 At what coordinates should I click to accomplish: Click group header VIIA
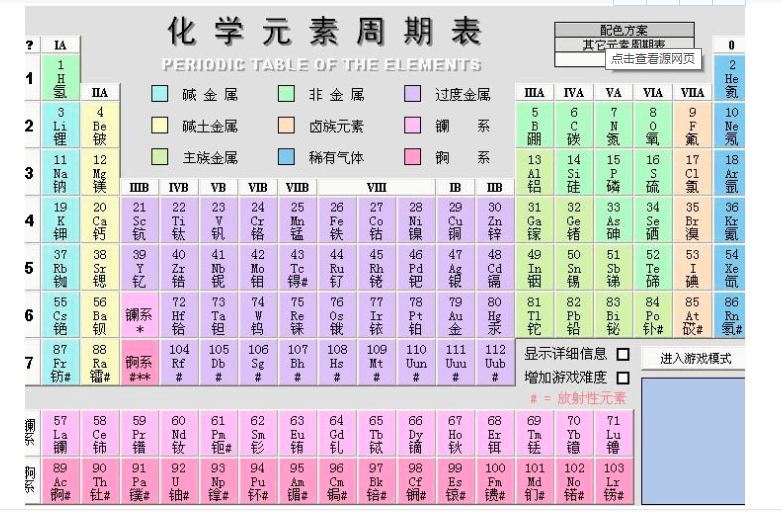[692, 93]
